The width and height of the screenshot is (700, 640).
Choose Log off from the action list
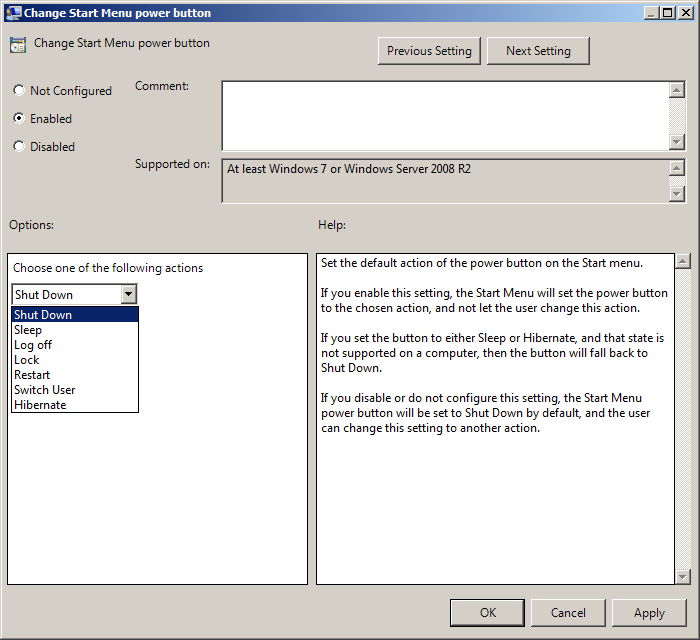(x=33, y=345)
